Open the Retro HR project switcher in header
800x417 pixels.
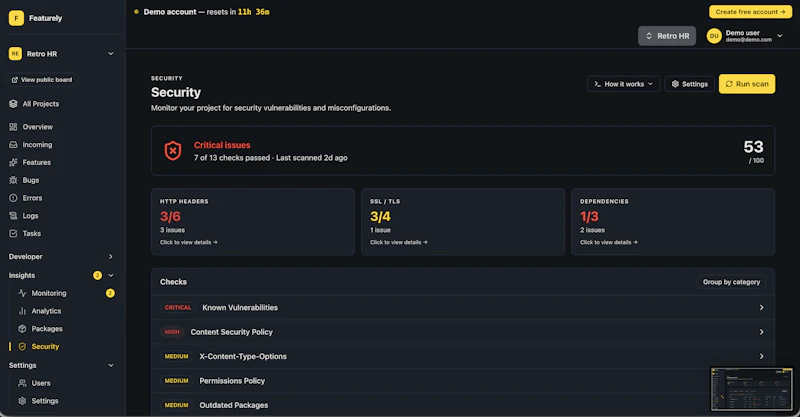click(667, 36)
